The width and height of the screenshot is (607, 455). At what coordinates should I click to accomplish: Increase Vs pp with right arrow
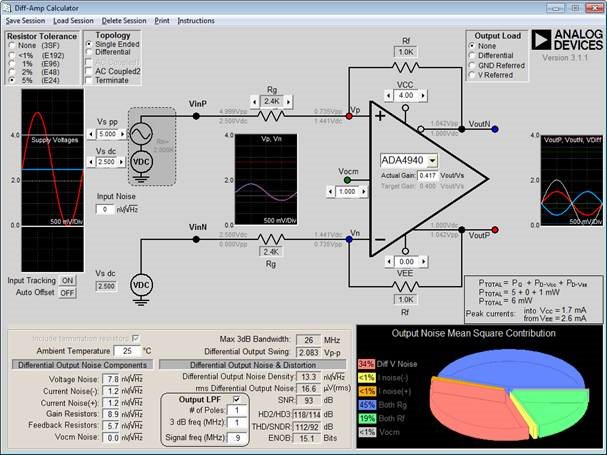coord(123,134)
